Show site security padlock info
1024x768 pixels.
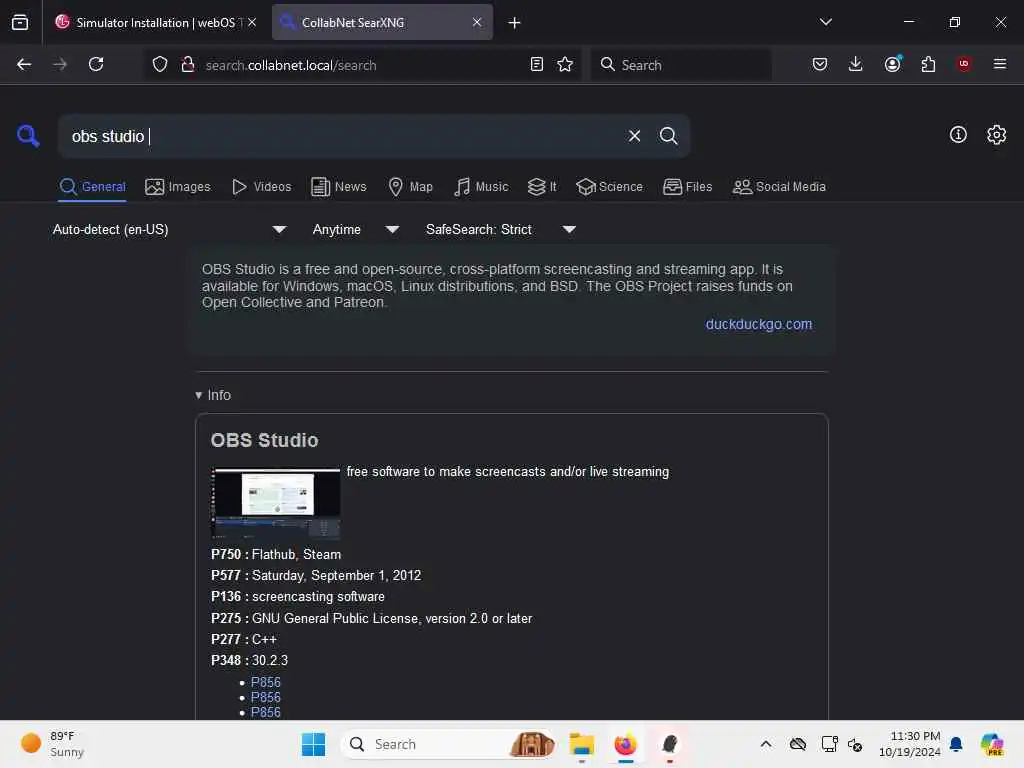(188, 64)
